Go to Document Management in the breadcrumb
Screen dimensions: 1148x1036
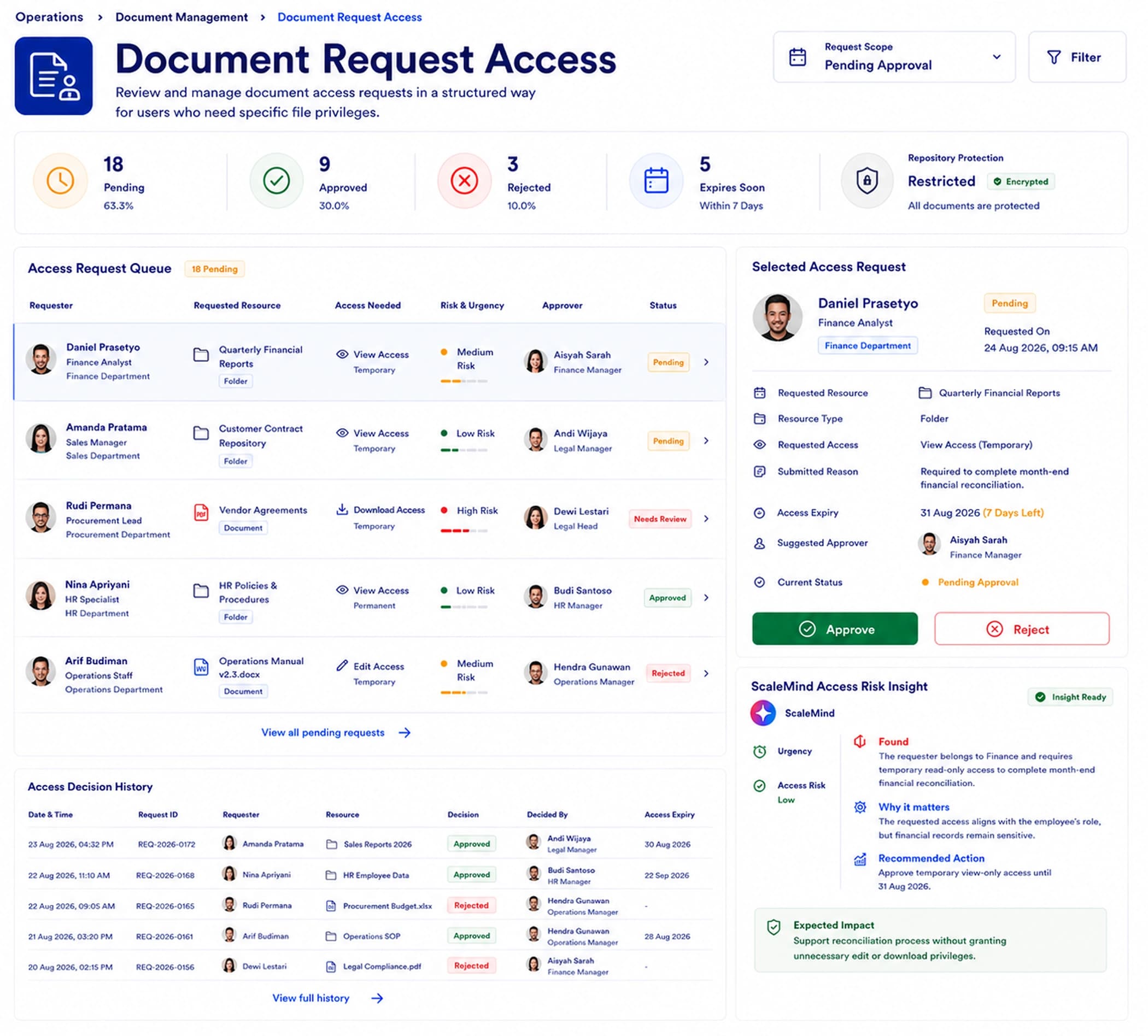click(181, 17)
